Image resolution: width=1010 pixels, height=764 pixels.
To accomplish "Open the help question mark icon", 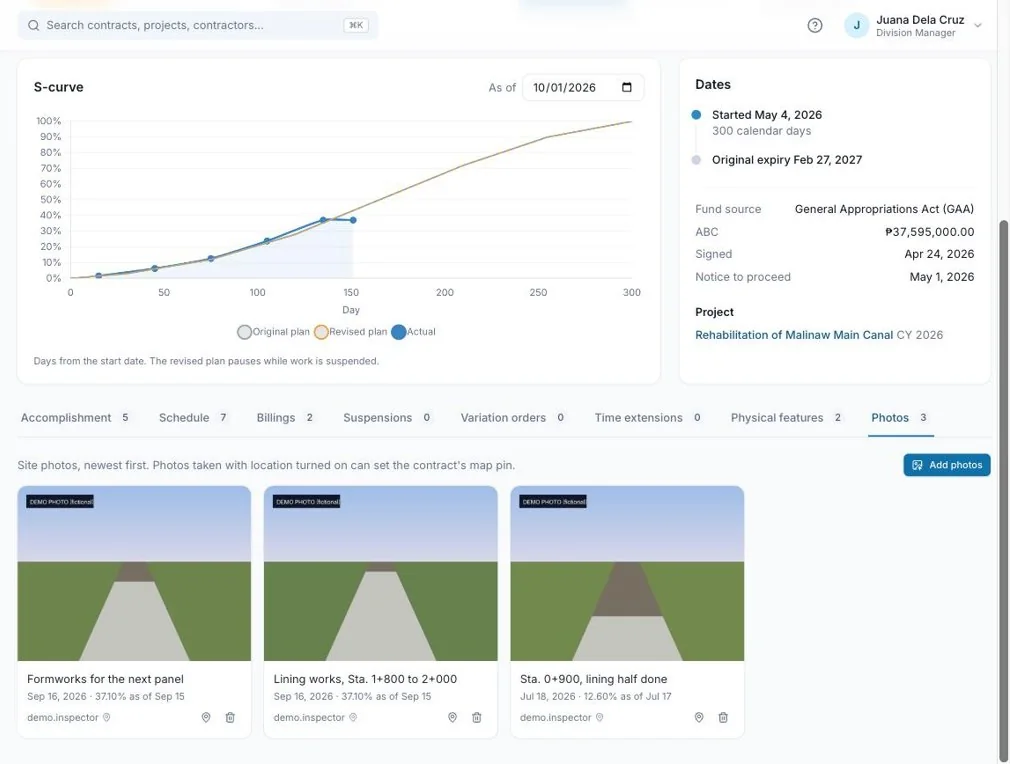I will (x=815, y=25).
